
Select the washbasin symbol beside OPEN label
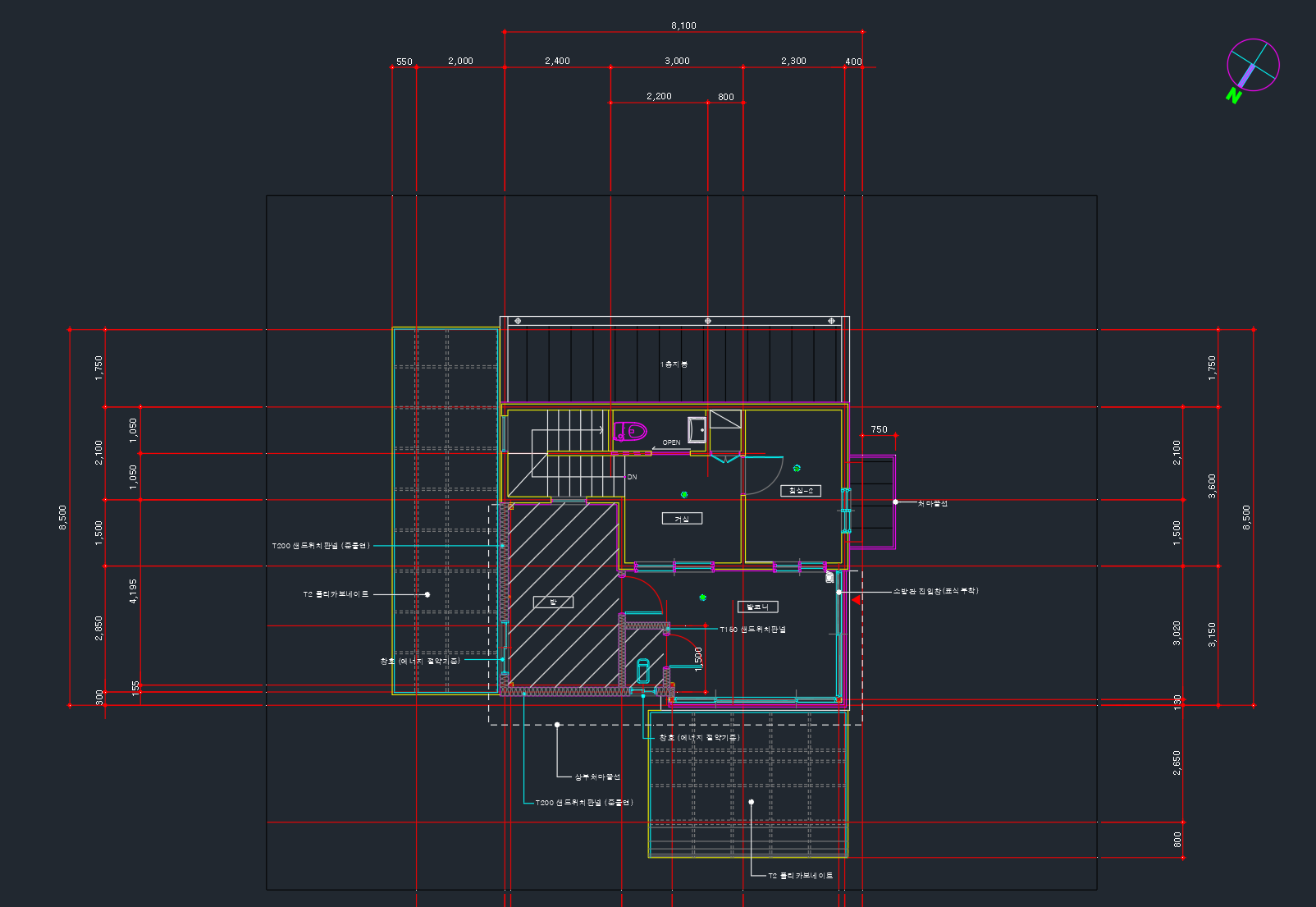coord(697,429)
